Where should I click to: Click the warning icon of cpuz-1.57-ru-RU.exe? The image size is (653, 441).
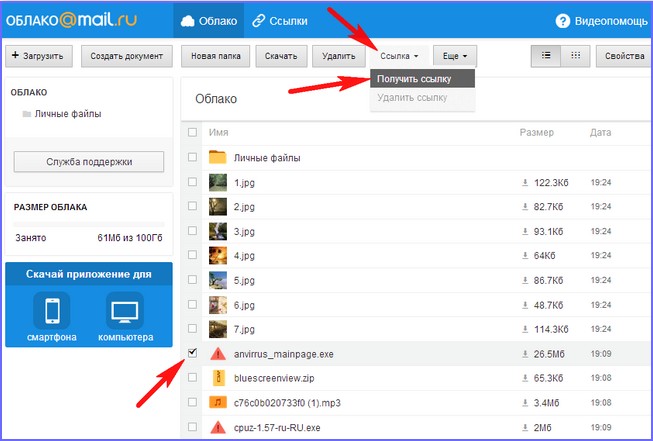pyautogui.click(x=217, y=427)
